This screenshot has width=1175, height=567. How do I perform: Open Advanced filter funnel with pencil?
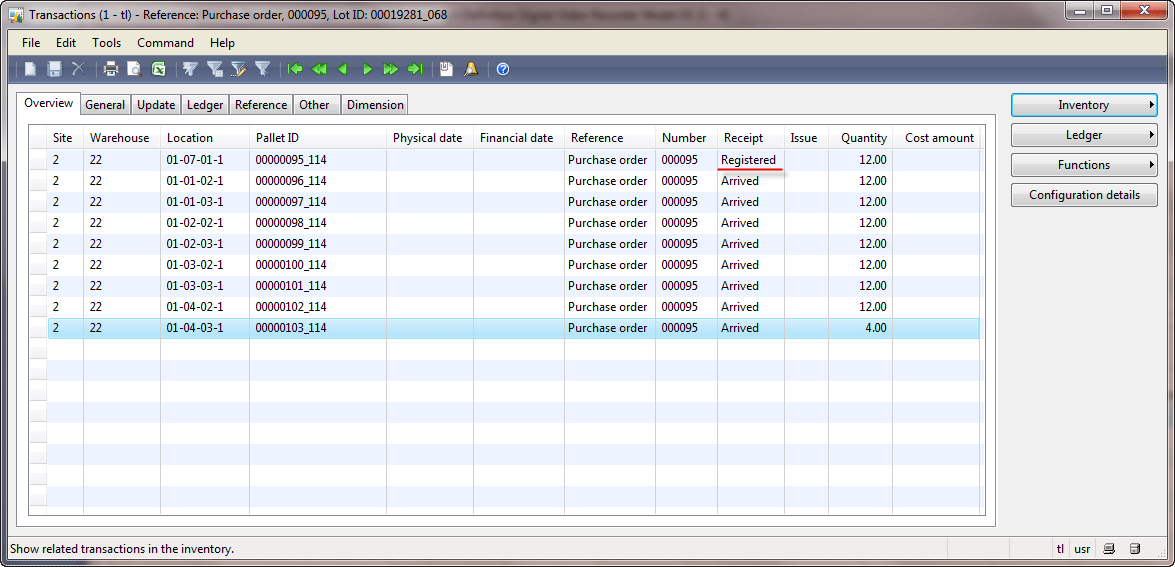pos(238,69)
